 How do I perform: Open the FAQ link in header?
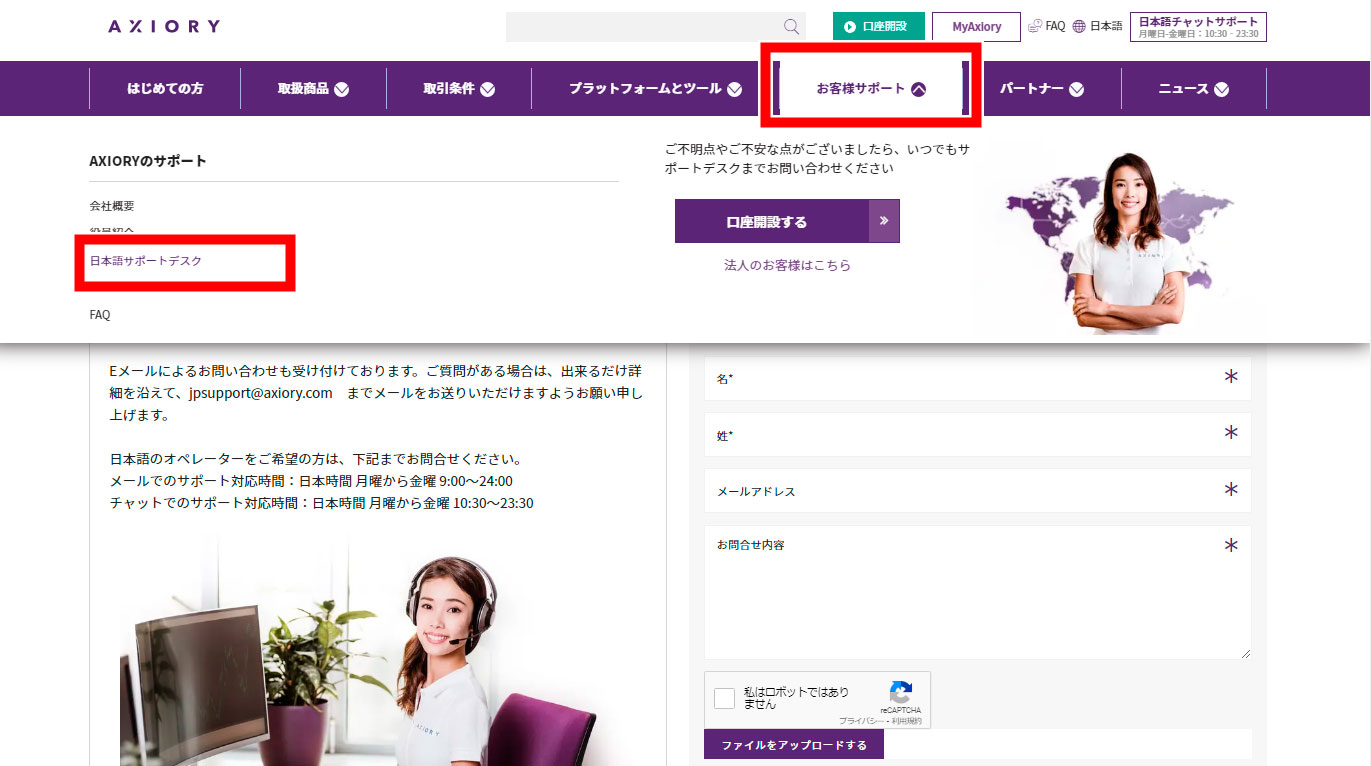(x=1055, y=26)
